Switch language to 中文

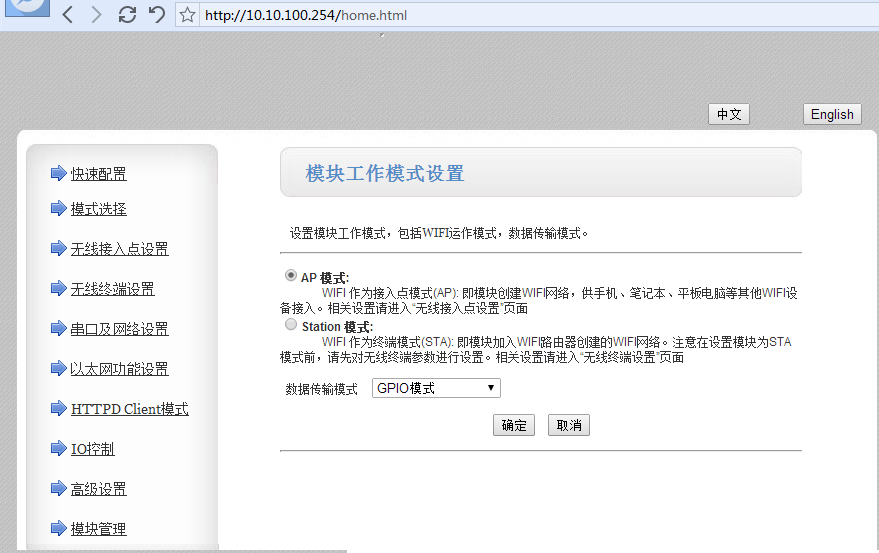[x=728, y=114]
